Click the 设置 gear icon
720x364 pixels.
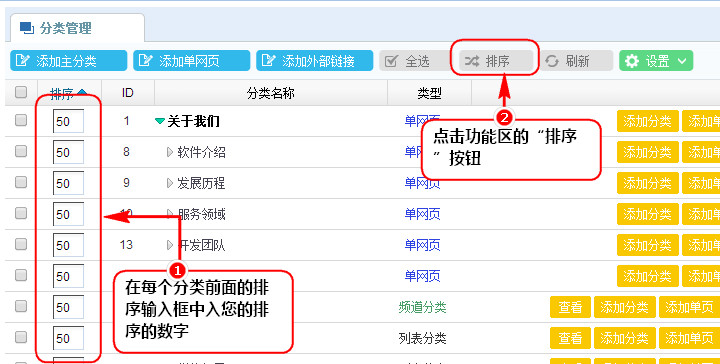click(632, 61)
